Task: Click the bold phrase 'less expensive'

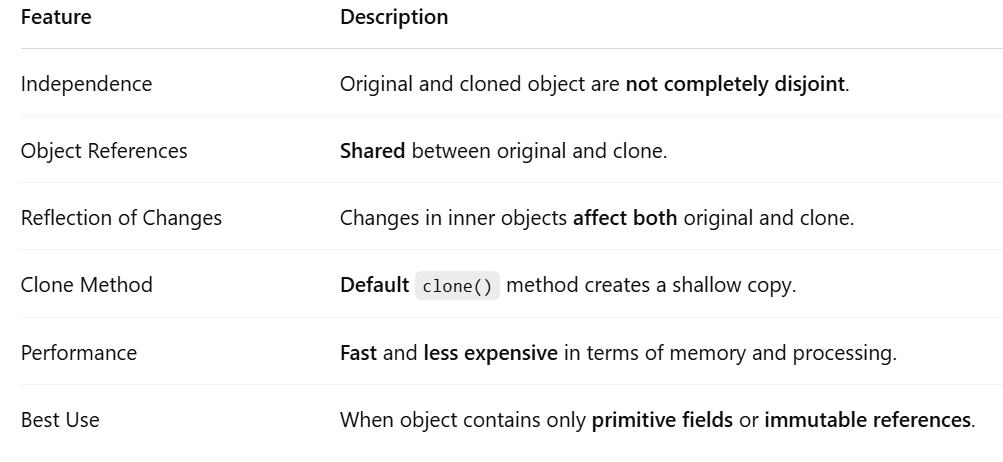Action: click(x=491, y=353)
